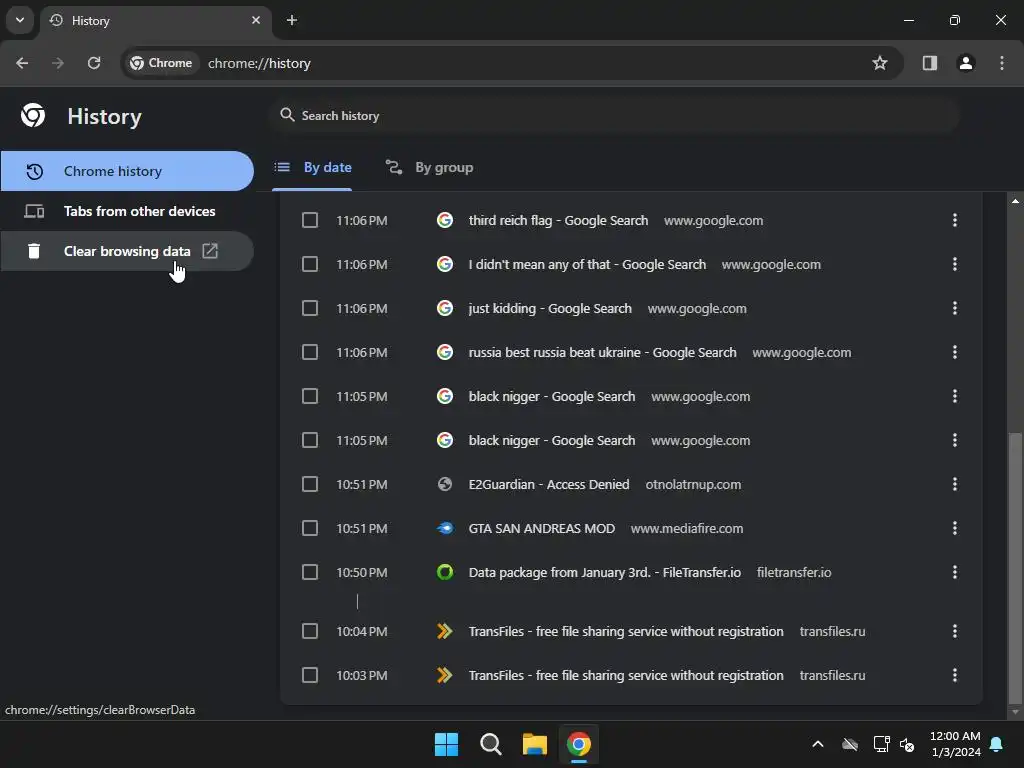Click the trash icon beside Clear browsing data

point(34,251)
